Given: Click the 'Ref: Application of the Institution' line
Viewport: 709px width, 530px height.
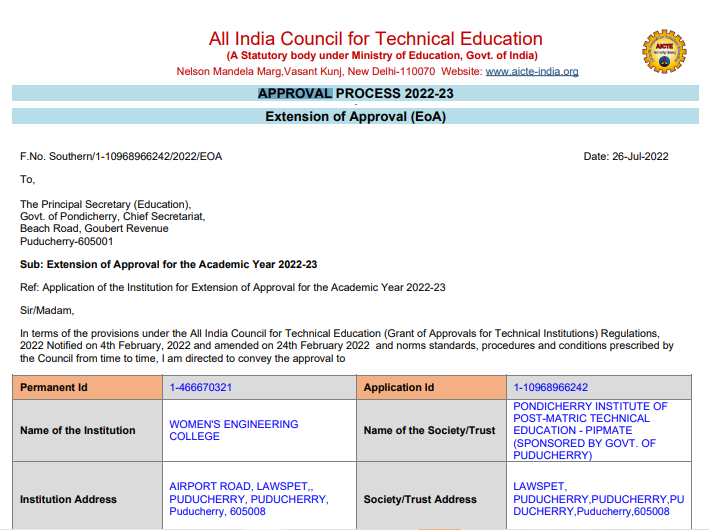Looking at the screenshot, I should click(x=233, y=288).
